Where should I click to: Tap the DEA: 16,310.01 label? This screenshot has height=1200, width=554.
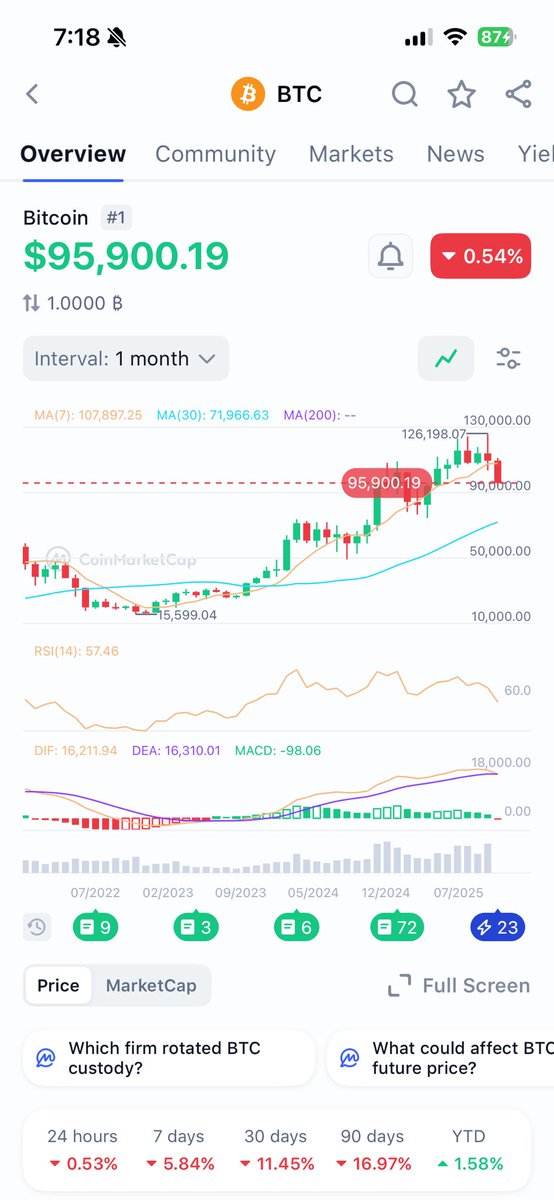(x=176, y=750)
